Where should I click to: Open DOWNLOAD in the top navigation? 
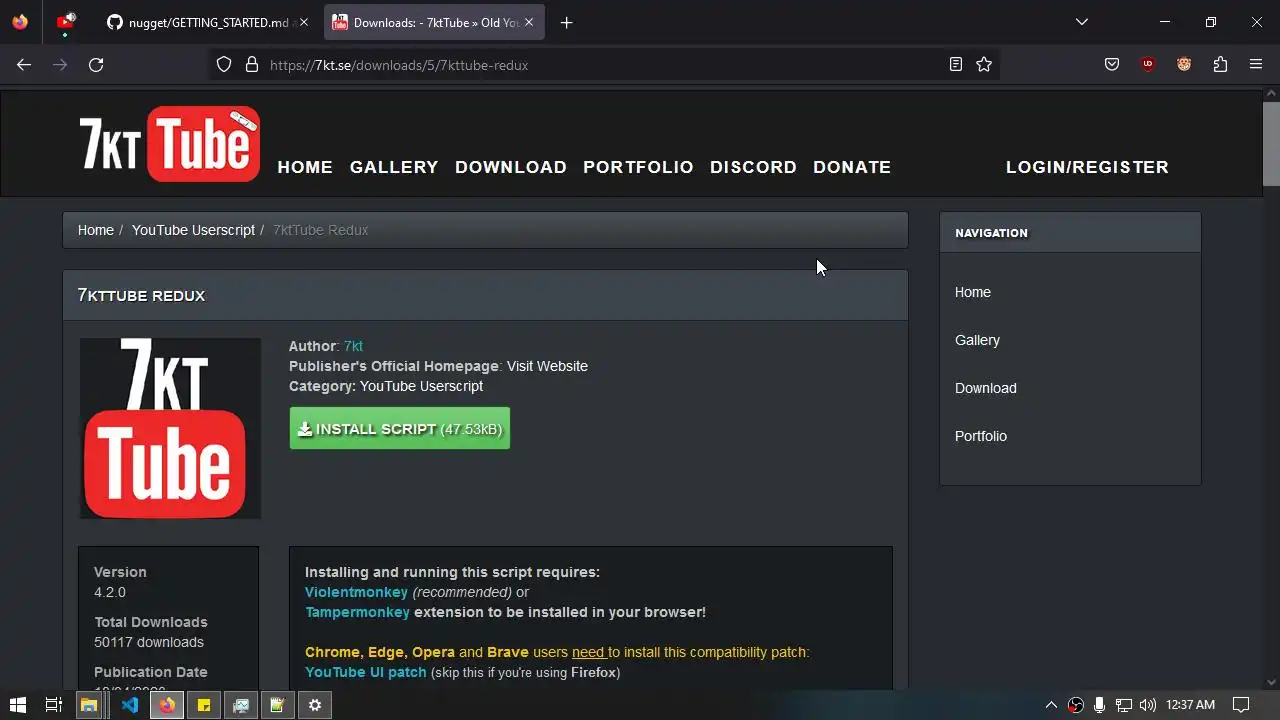[x=511, y=167]
